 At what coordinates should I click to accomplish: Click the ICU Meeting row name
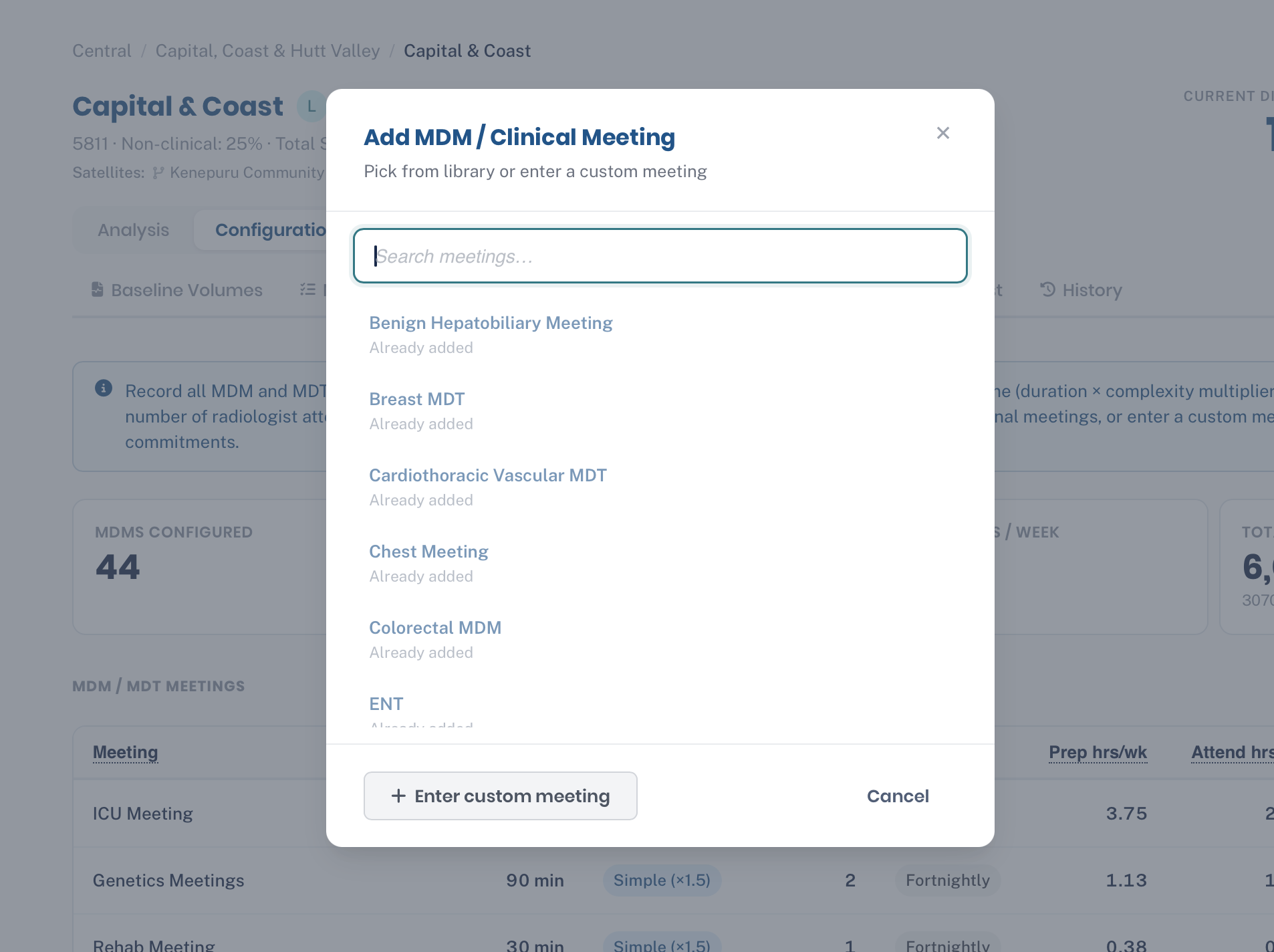click(142, 814)
